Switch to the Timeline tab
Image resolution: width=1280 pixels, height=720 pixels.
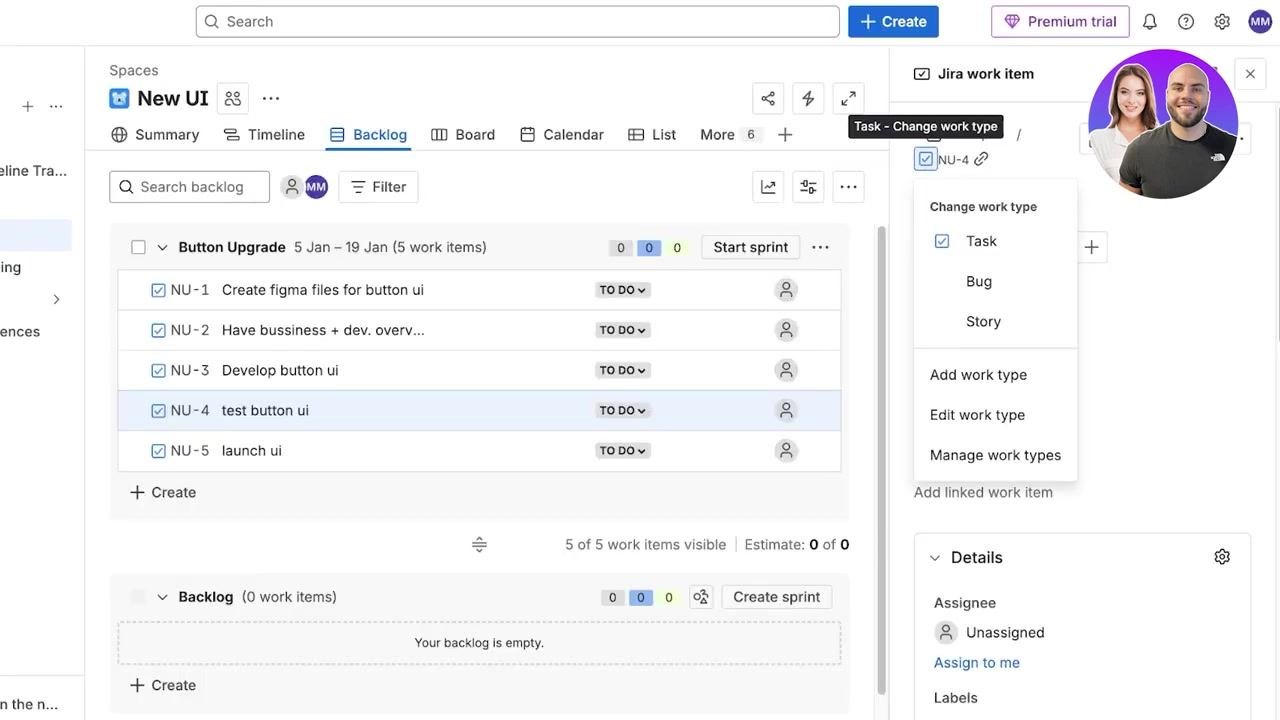(x=264, y=134)
